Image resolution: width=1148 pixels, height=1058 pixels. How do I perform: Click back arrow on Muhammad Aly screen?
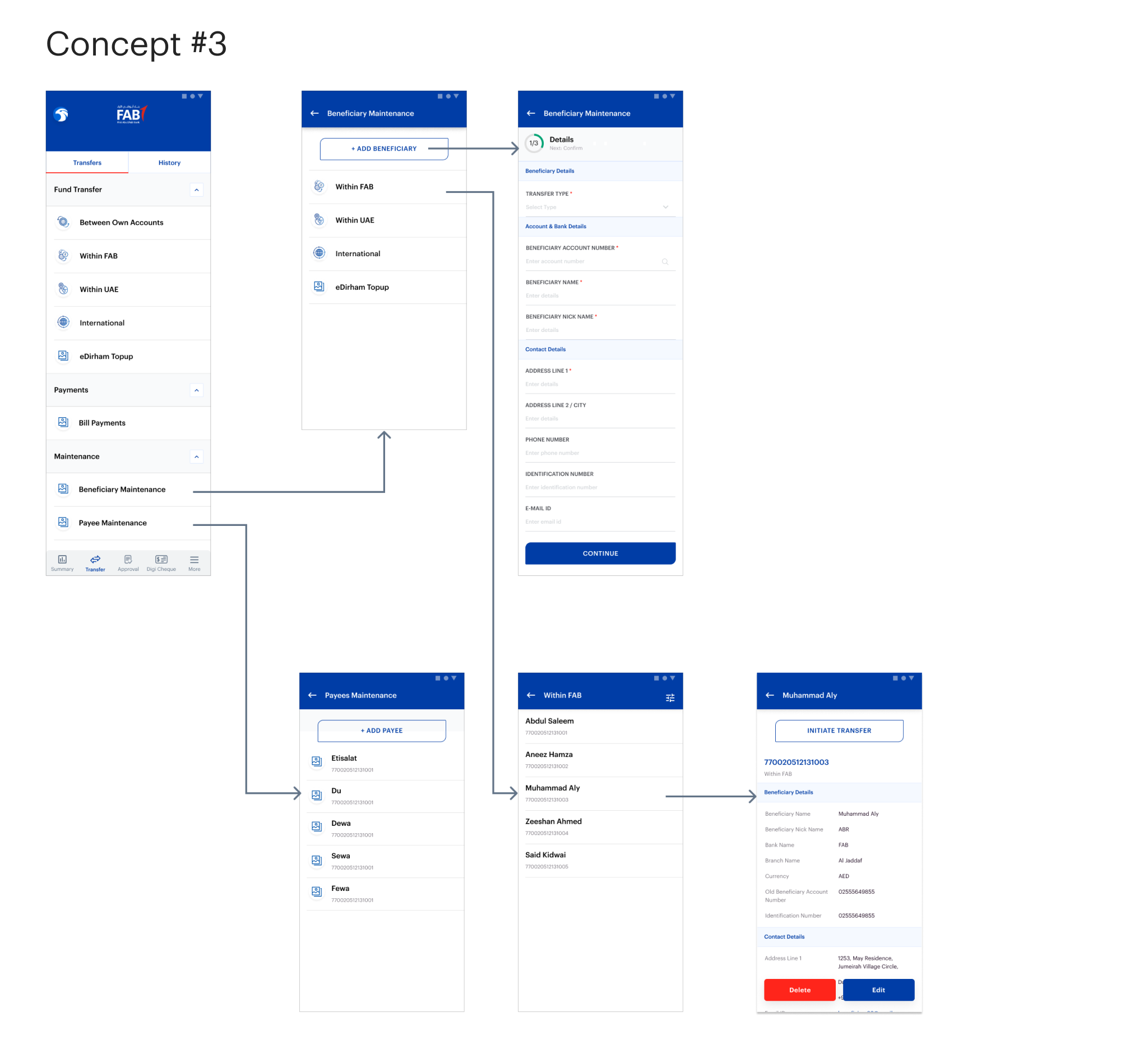pyautogui.click(x=770, y=695)
